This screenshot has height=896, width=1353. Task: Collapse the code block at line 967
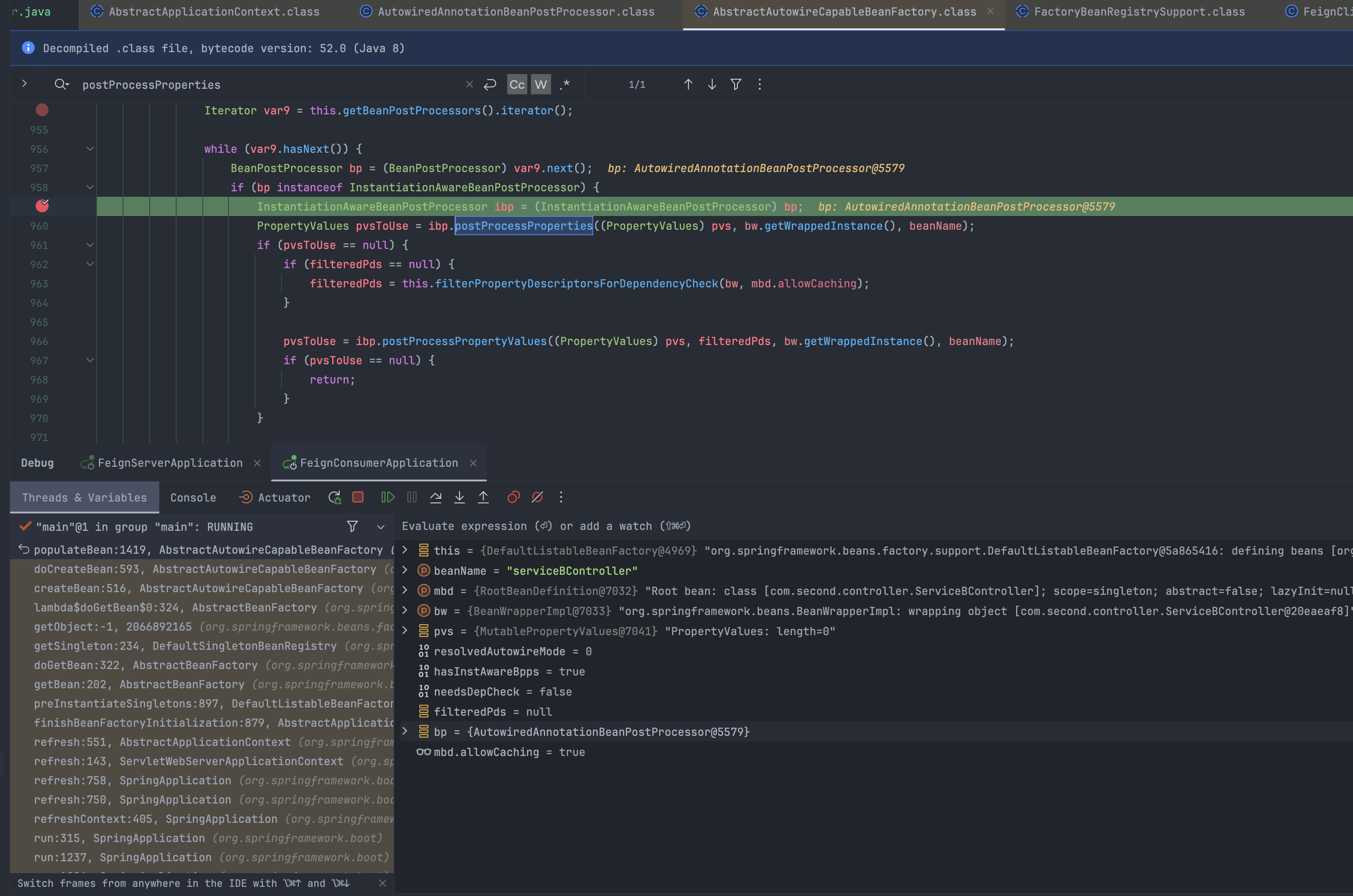pos(90,361)
